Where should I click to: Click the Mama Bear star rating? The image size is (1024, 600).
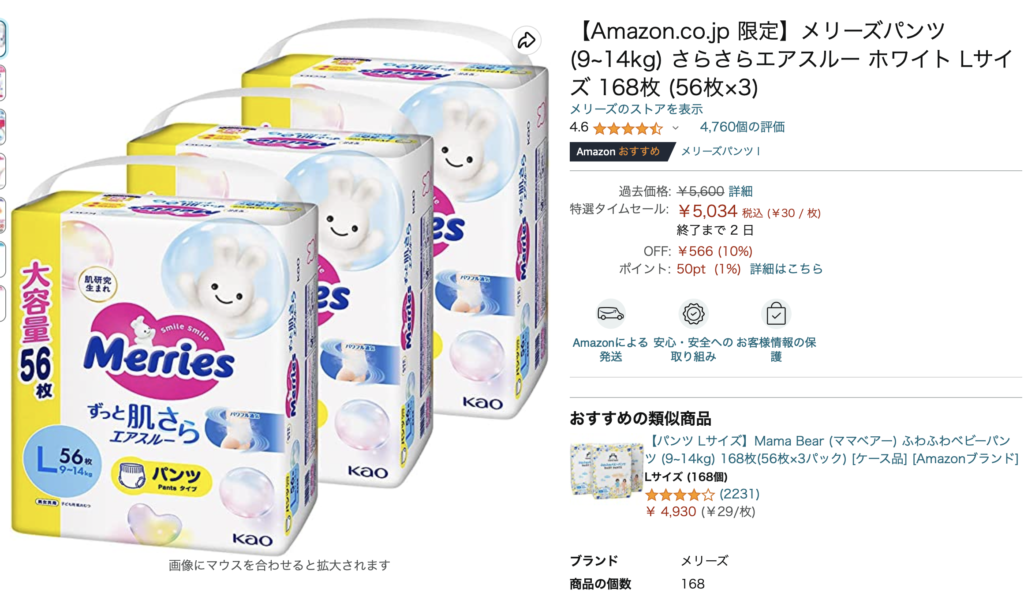pos(680,495)
